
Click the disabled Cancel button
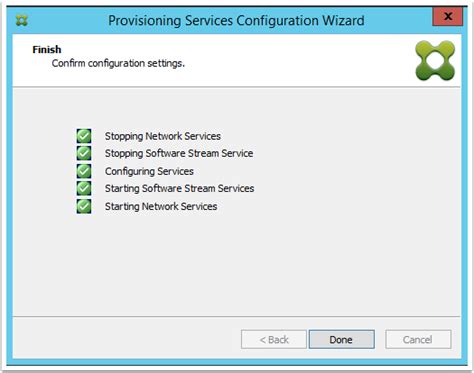(418, 339)
